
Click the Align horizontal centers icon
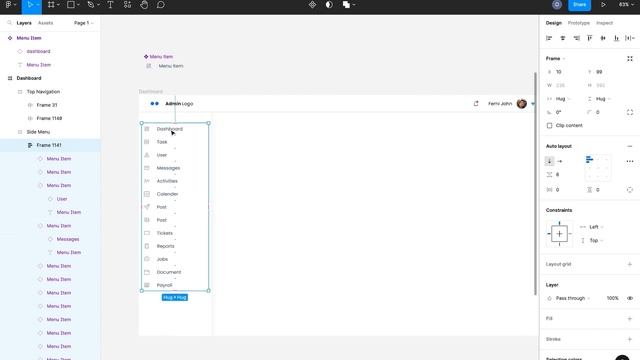click(x=563, y=38)
